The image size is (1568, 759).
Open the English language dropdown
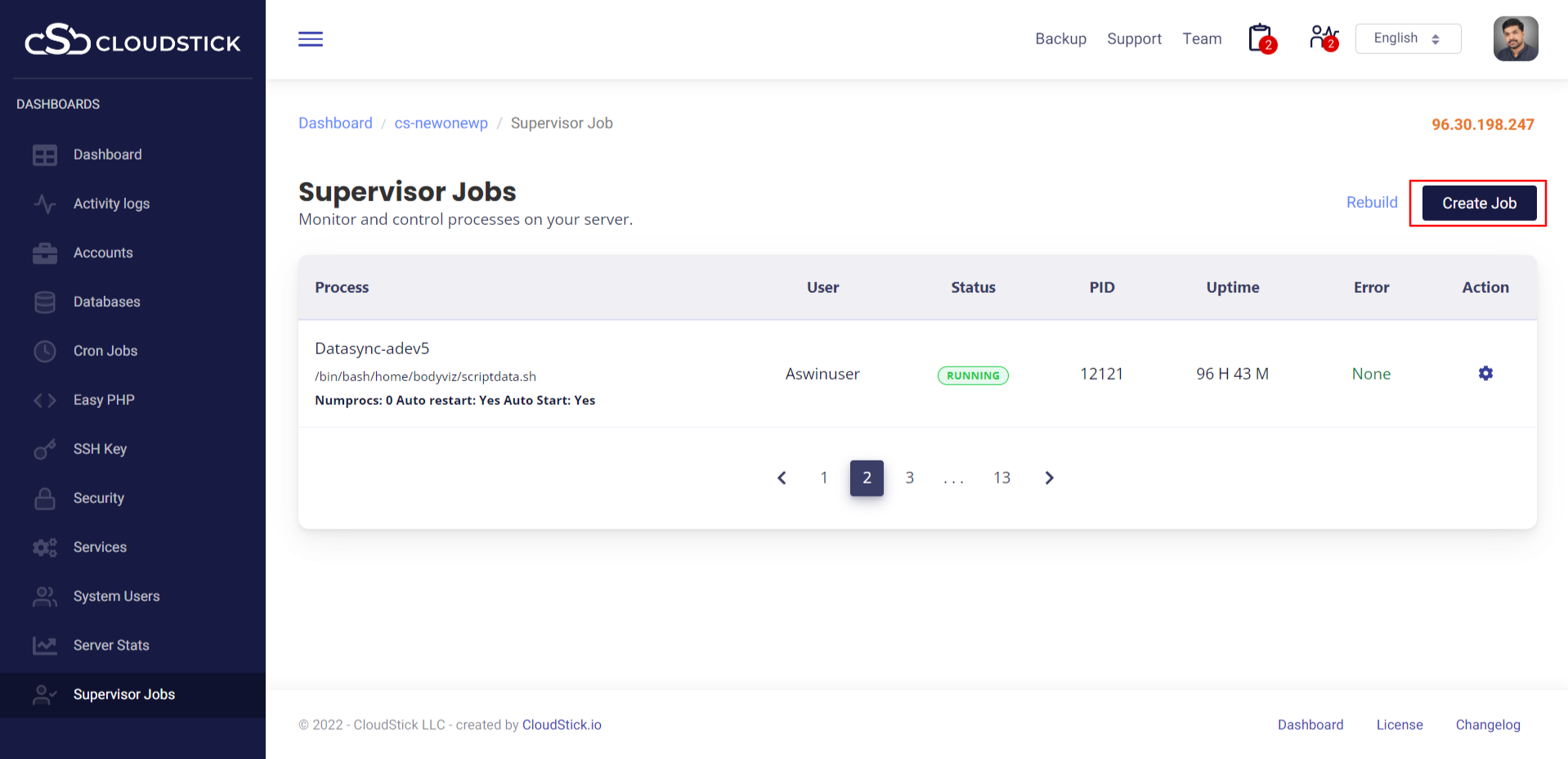point(1408,38)
